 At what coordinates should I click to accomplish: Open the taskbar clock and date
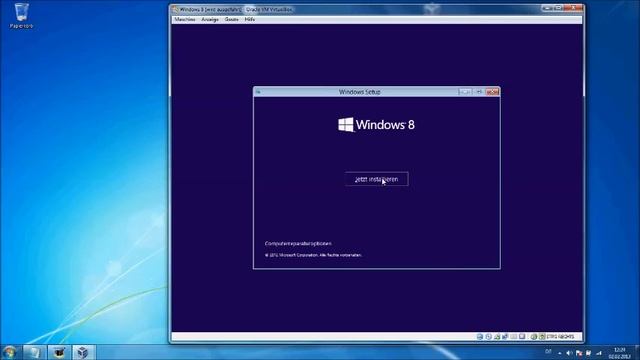pyautogui.click(x=620, y=353)
